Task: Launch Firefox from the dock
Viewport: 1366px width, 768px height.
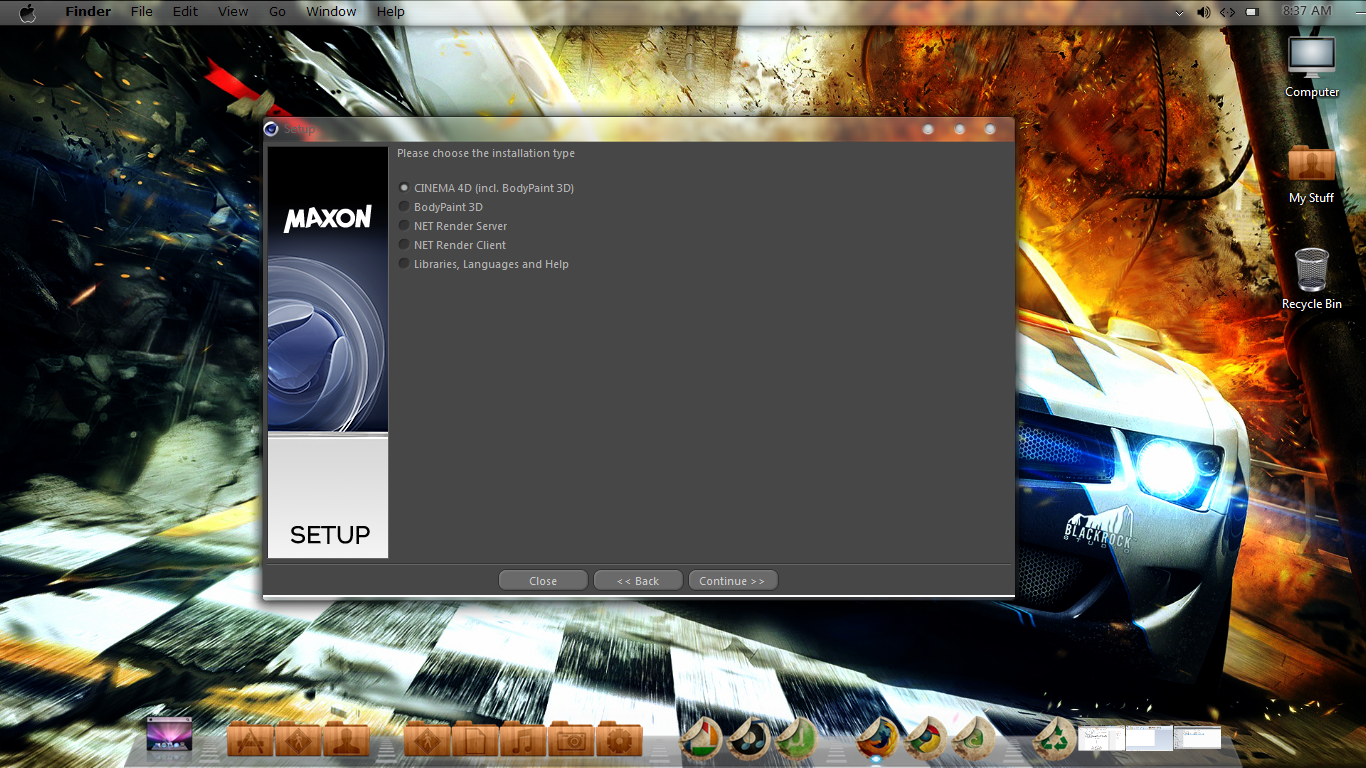Action: (x=877, y=739)
